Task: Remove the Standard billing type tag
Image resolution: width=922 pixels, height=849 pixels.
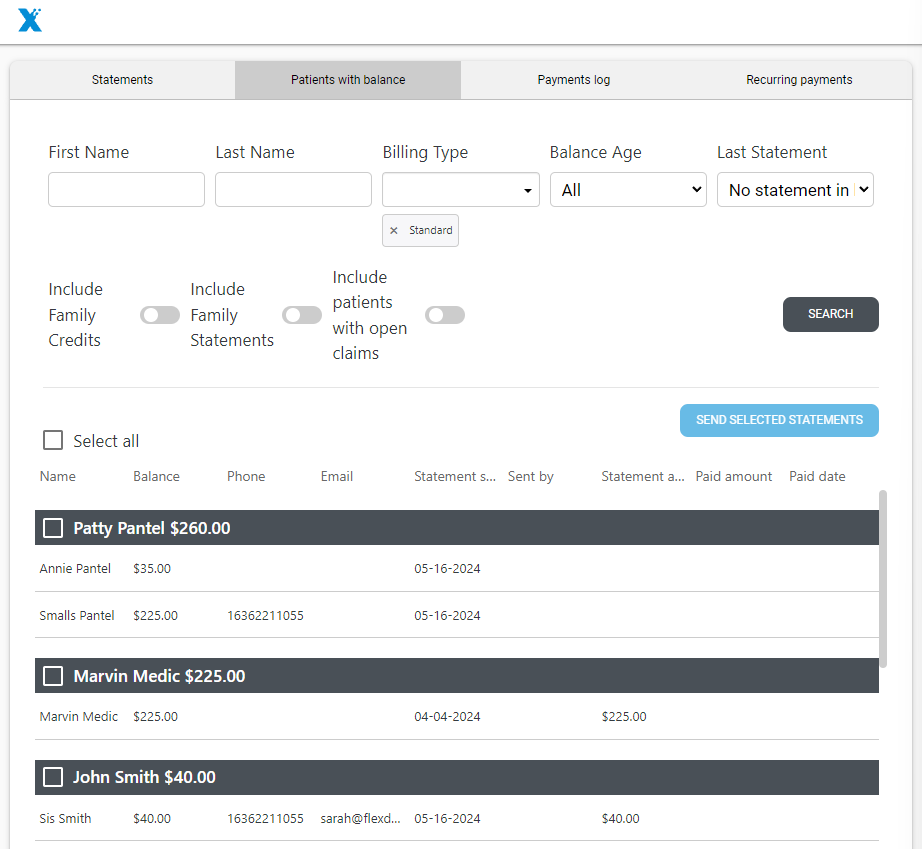Action: [393, 230]
